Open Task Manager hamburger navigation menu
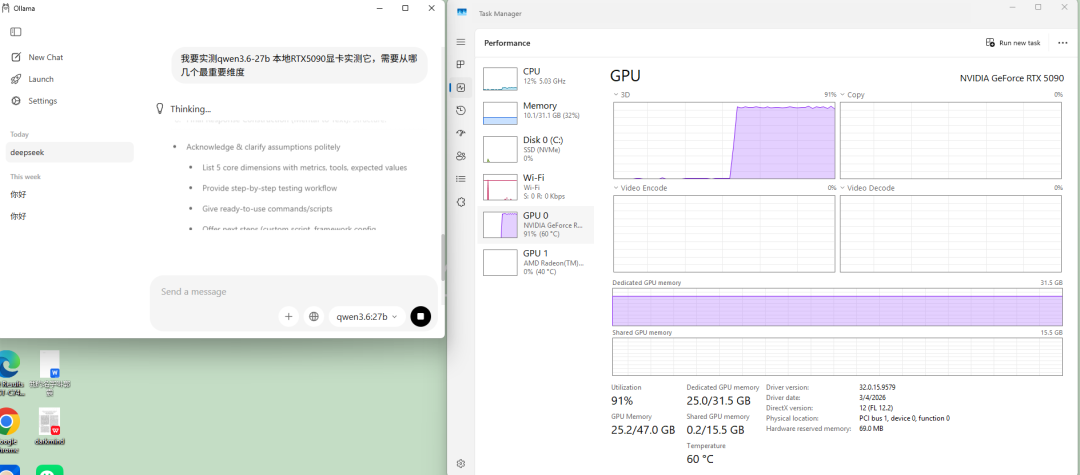1080x475 pixels. (x=461, y=42)
